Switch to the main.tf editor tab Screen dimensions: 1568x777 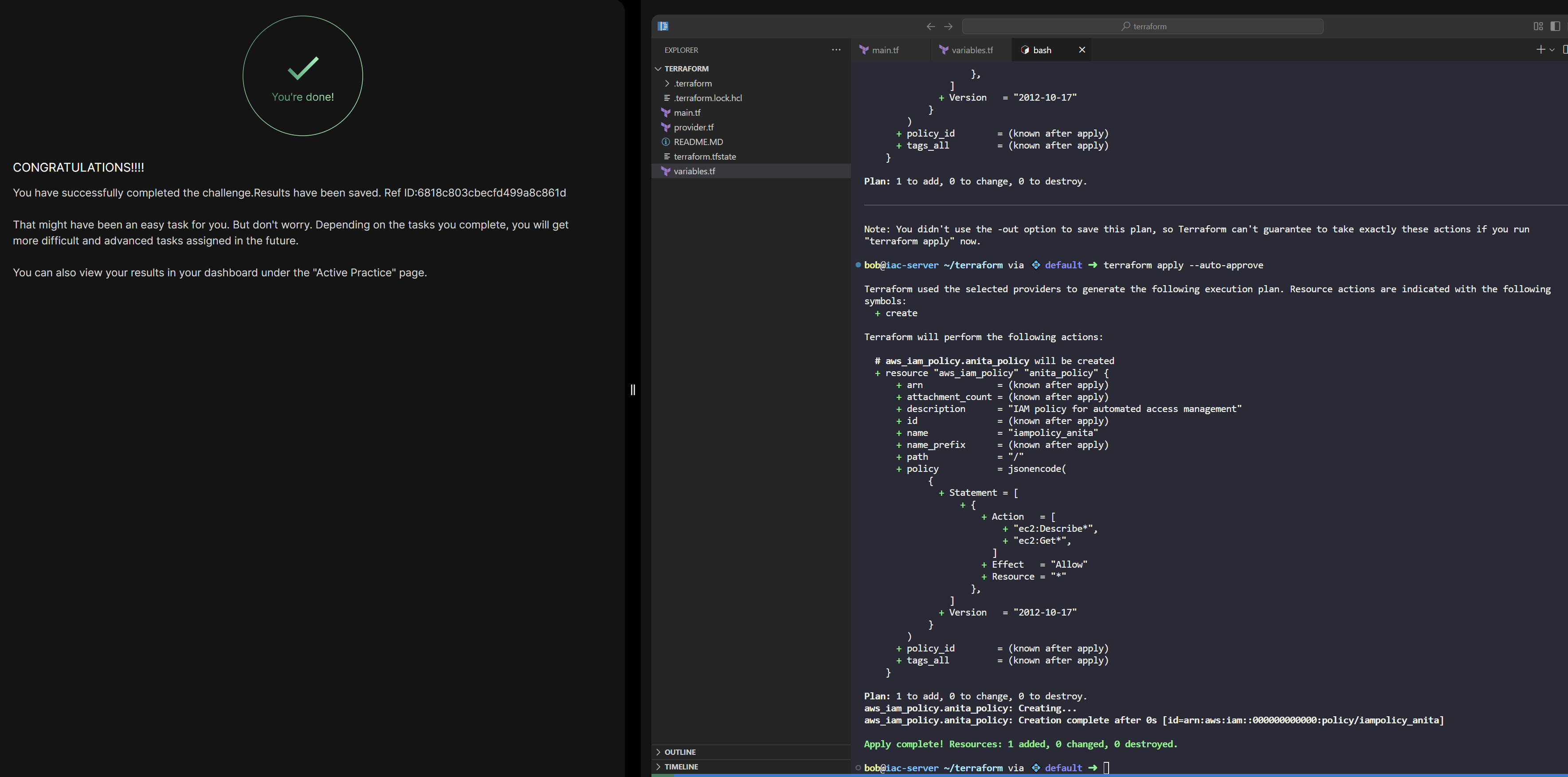(884, 50)
